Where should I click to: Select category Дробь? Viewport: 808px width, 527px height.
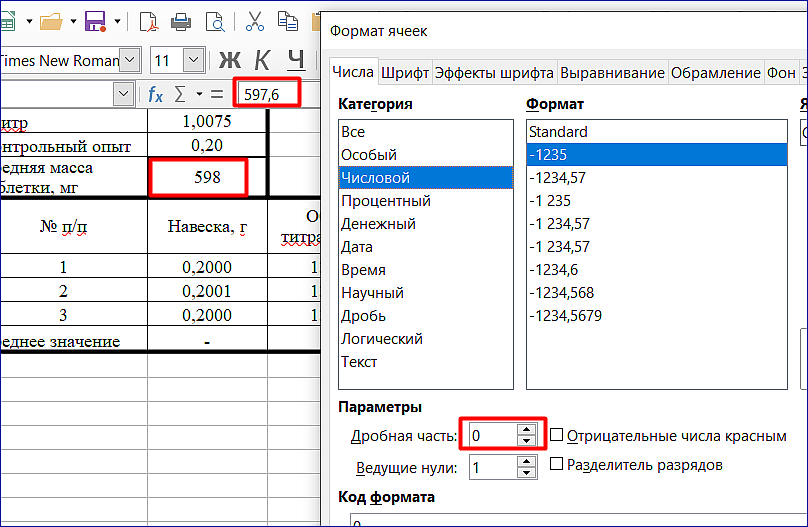pyautogui.click(x=426, y=316)
